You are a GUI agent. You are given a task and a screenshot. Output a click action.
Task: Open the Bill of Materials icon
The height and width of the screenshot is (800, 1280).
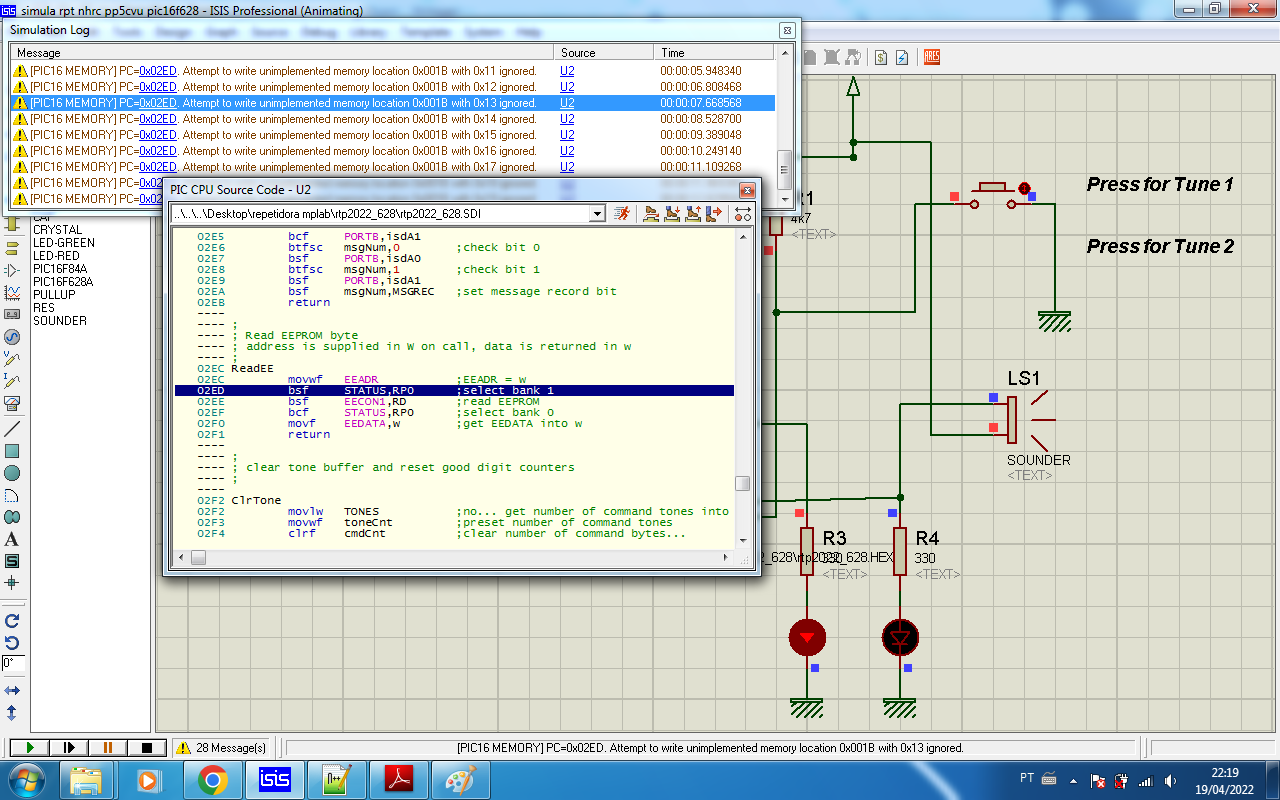coord(881,57)
